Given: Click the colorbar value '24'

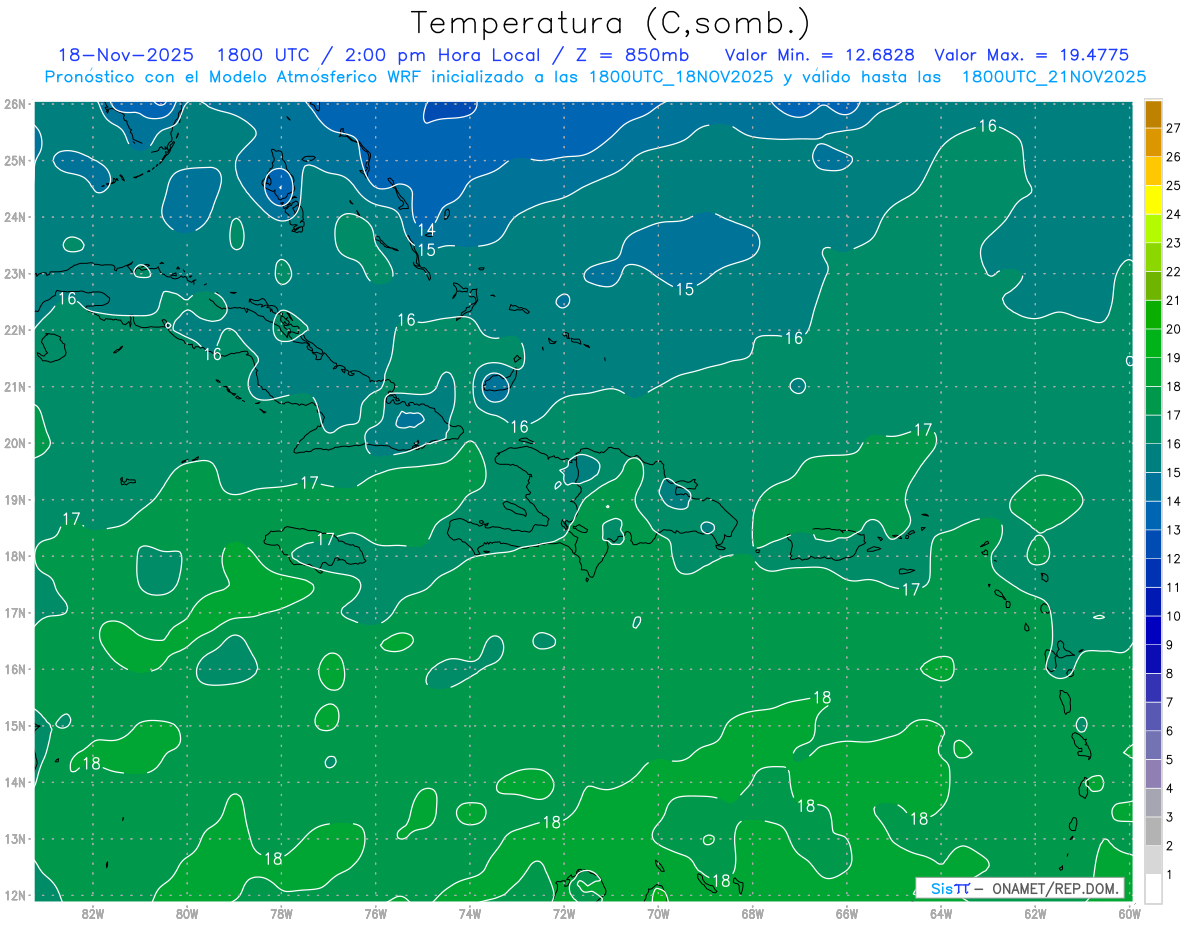Looking at the screenshot, I should 1173,214.
